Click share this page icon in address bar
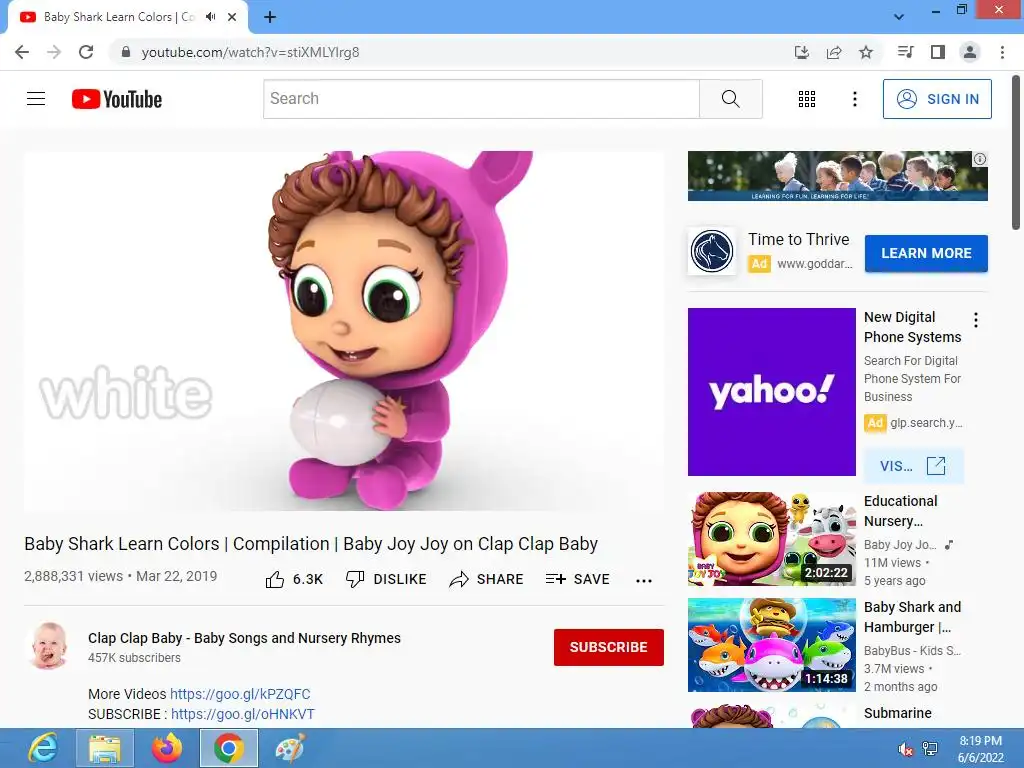The image size is (1024, 768). point(833,52)
